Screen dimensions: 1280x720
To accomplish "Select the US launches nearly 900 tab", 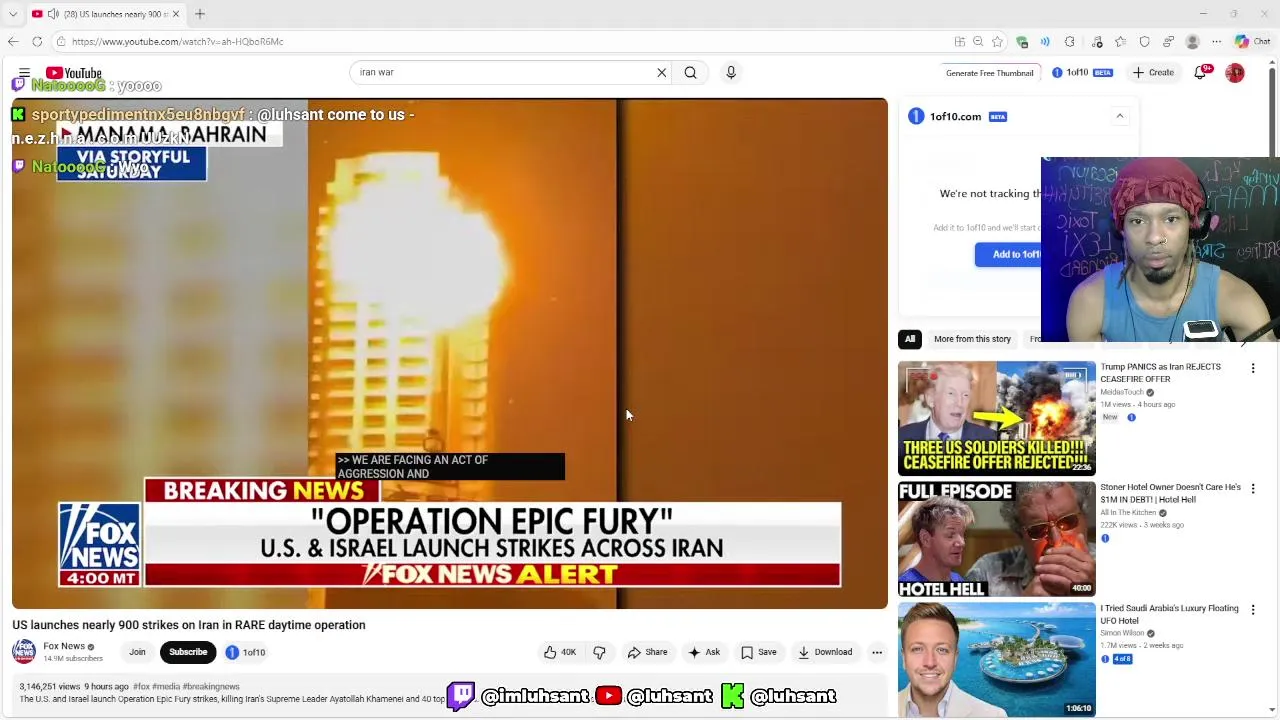I will coord(105,14).
